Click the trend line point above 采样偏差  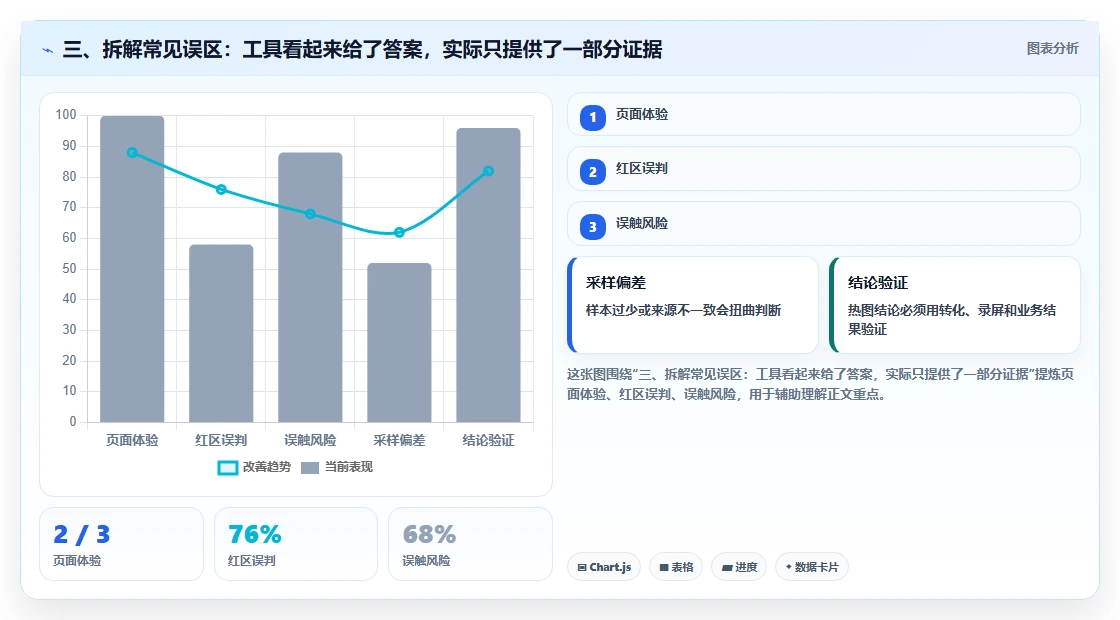click(x=399, y=232)
